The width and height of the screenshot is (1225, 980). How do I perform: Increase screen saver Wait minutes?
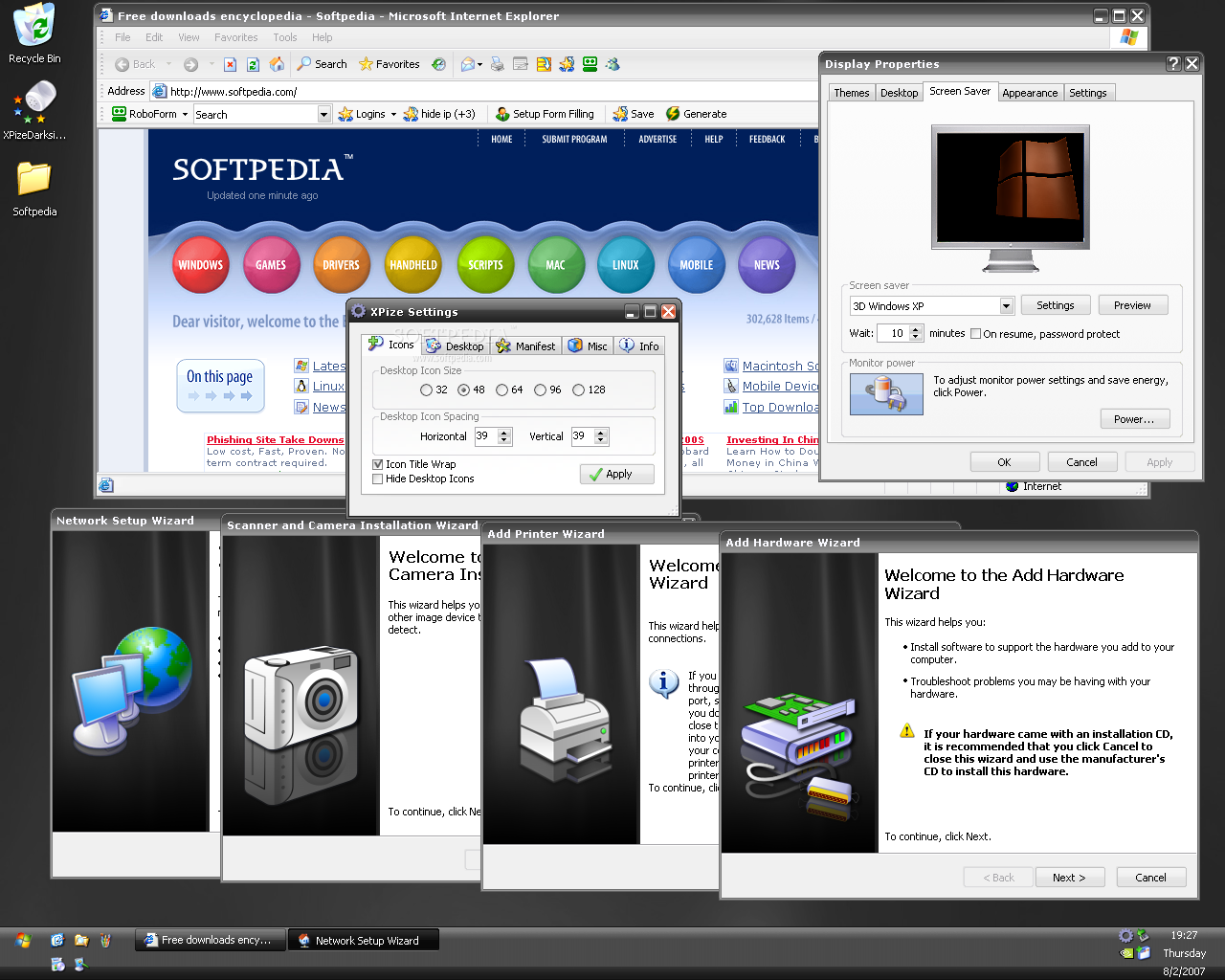[x=916, y=329]
